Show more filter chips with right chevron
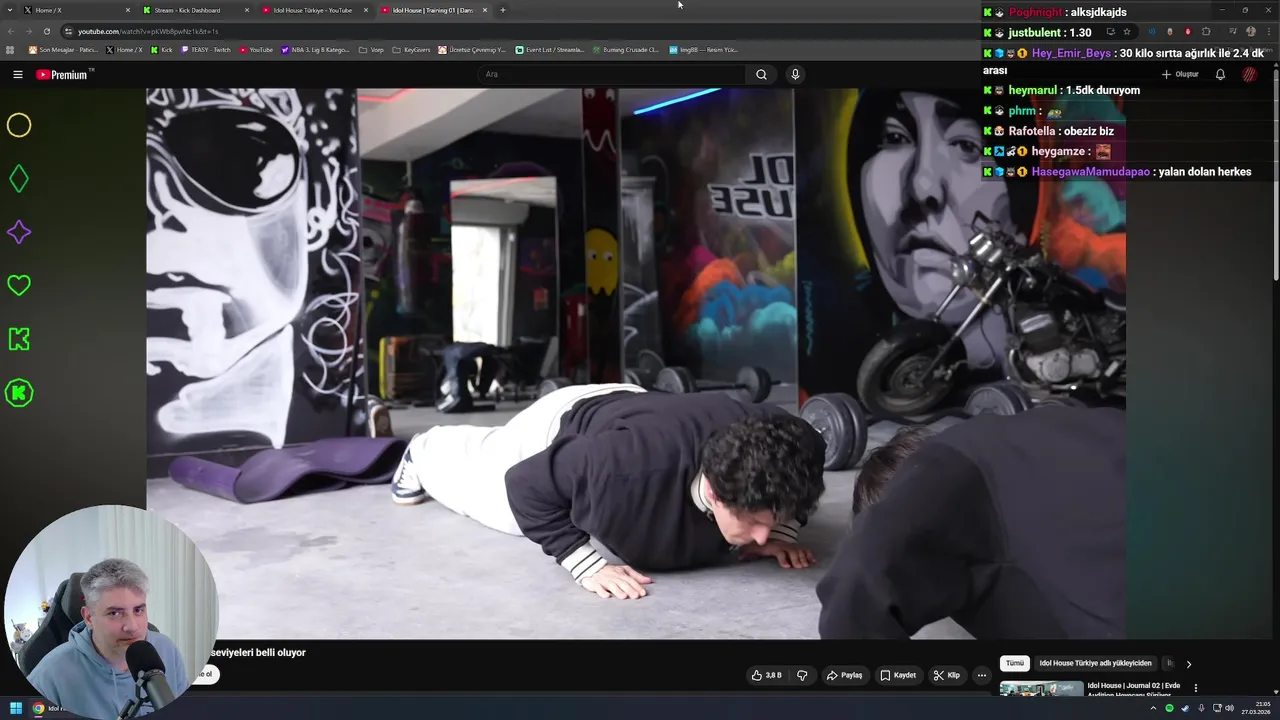Viewport: 1280px width, 720px height. 1188,663
